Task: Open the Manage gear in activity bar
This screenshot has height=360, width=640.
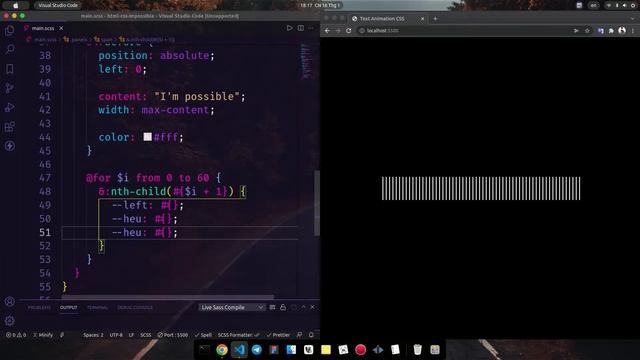Action: click(x=9, y=321)
